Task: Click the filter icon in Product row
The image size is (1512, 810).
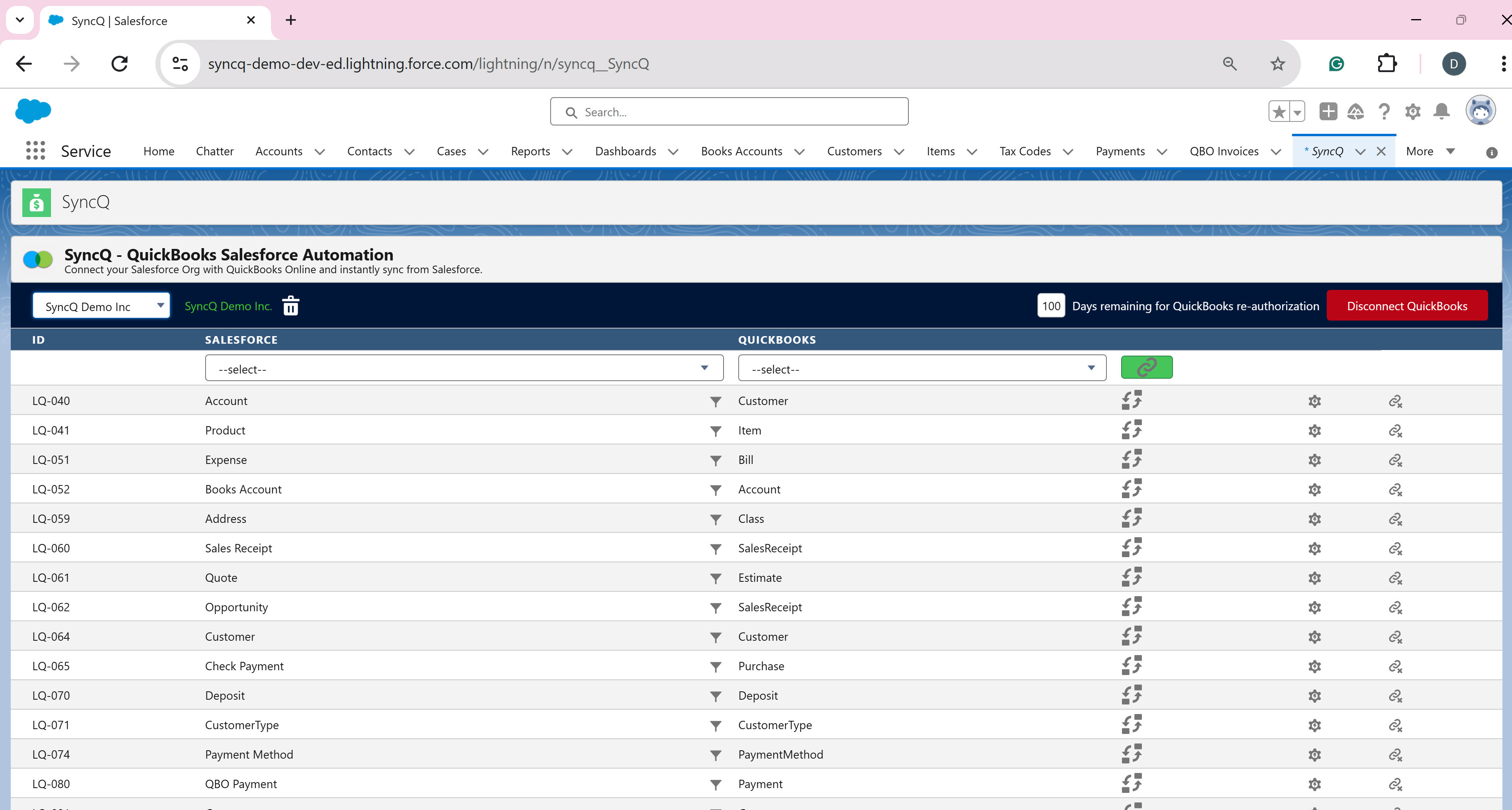Action: 715,431
